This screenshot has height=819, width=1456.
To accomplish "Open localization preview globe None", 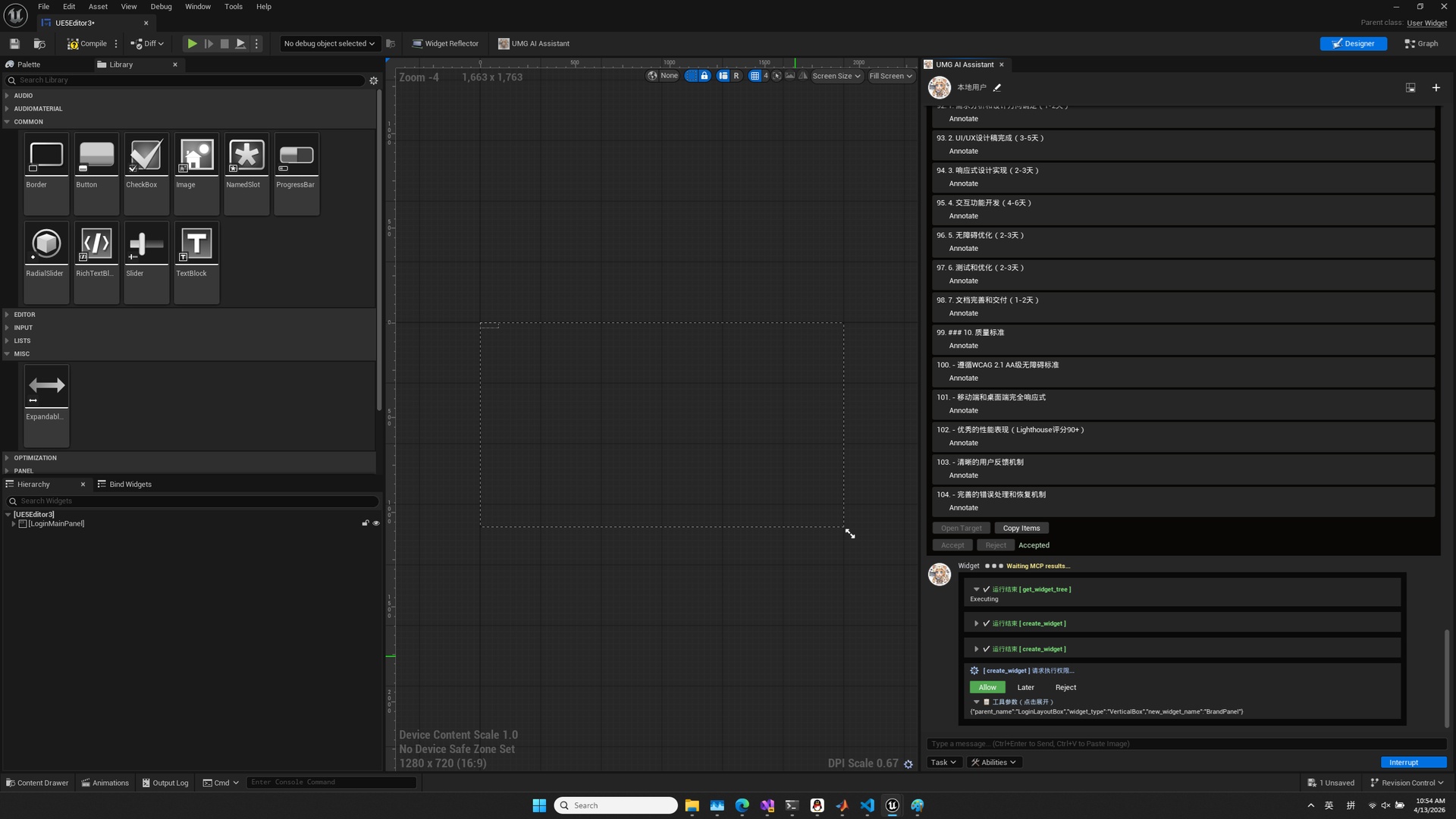I will click(x=662, y=76).
